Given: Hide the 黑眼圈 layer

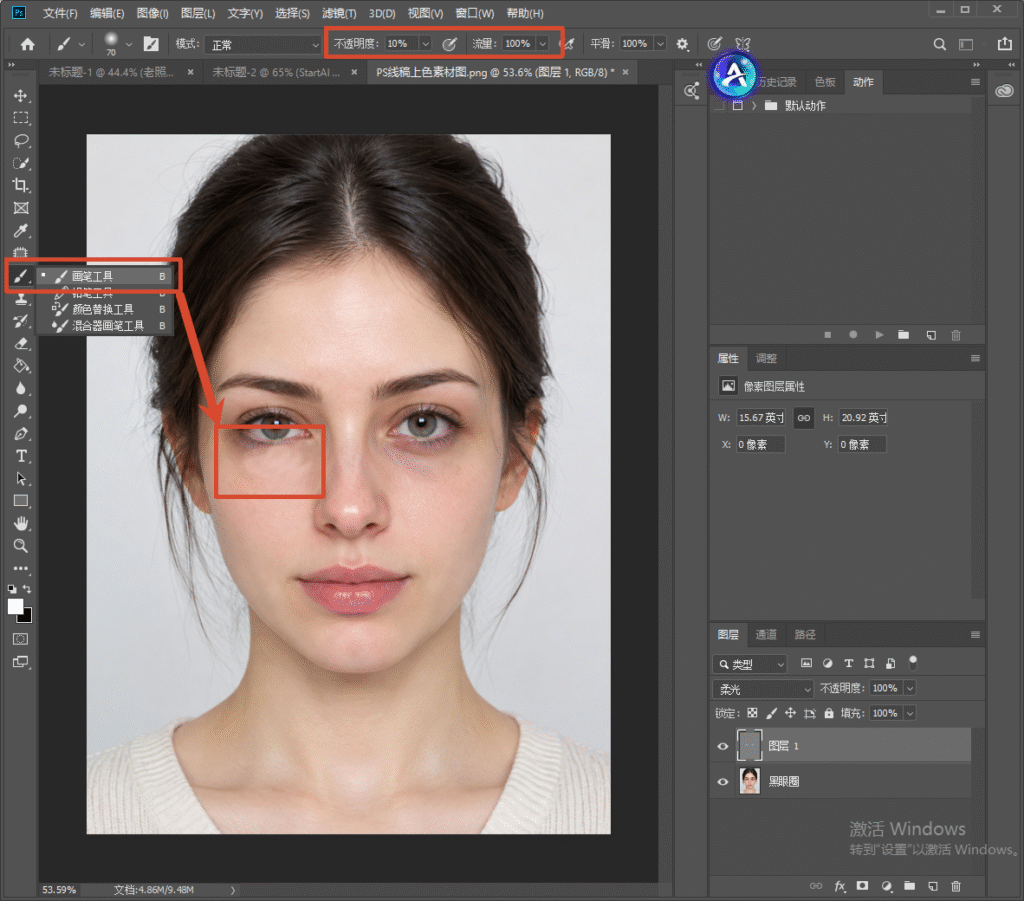Looking at the screenshot, I should click(x=722, y=782).
